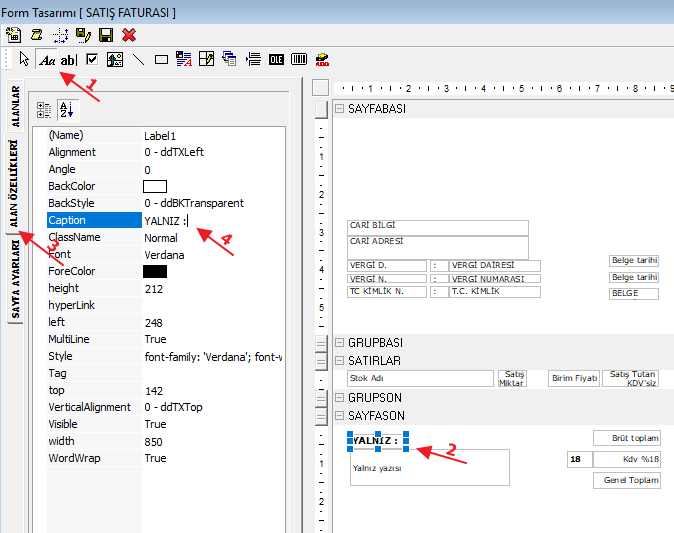Select the Alignment property row
The width and height of the screenshot is (674, 533).
(165, 152)
